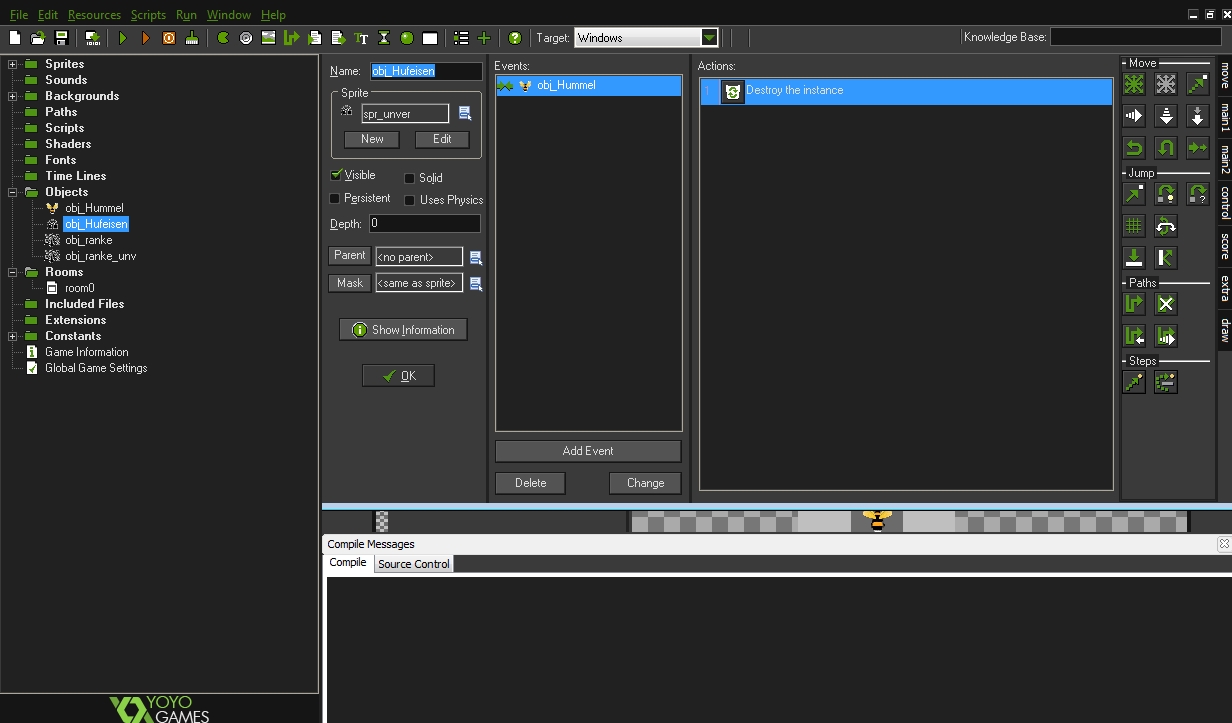Toggle the Visible checkbox
Viewport: 1232px width, 723px height.
point(336,175)
